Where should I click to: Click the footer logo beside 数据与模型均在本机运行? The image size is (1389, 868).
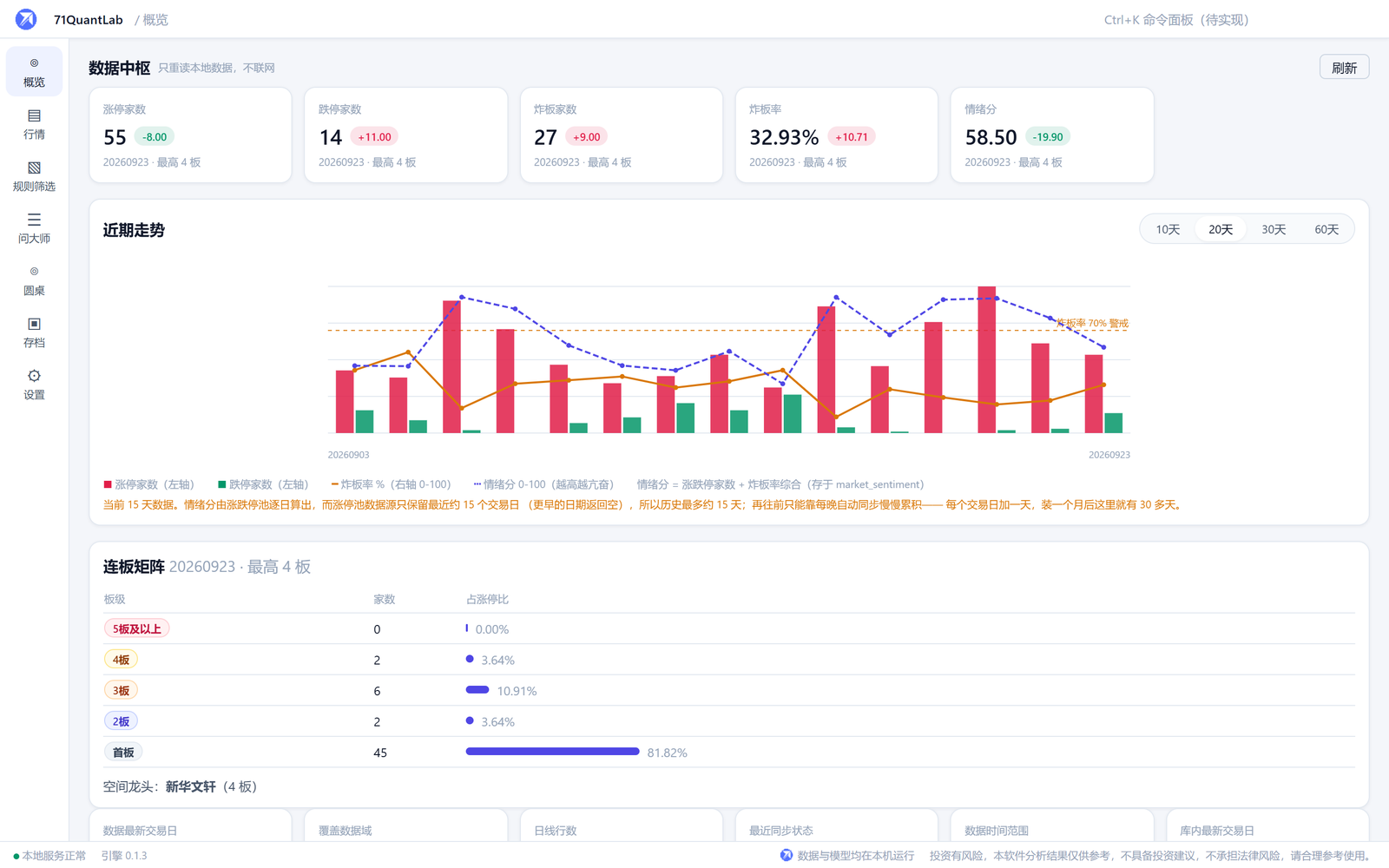point(787,855)
